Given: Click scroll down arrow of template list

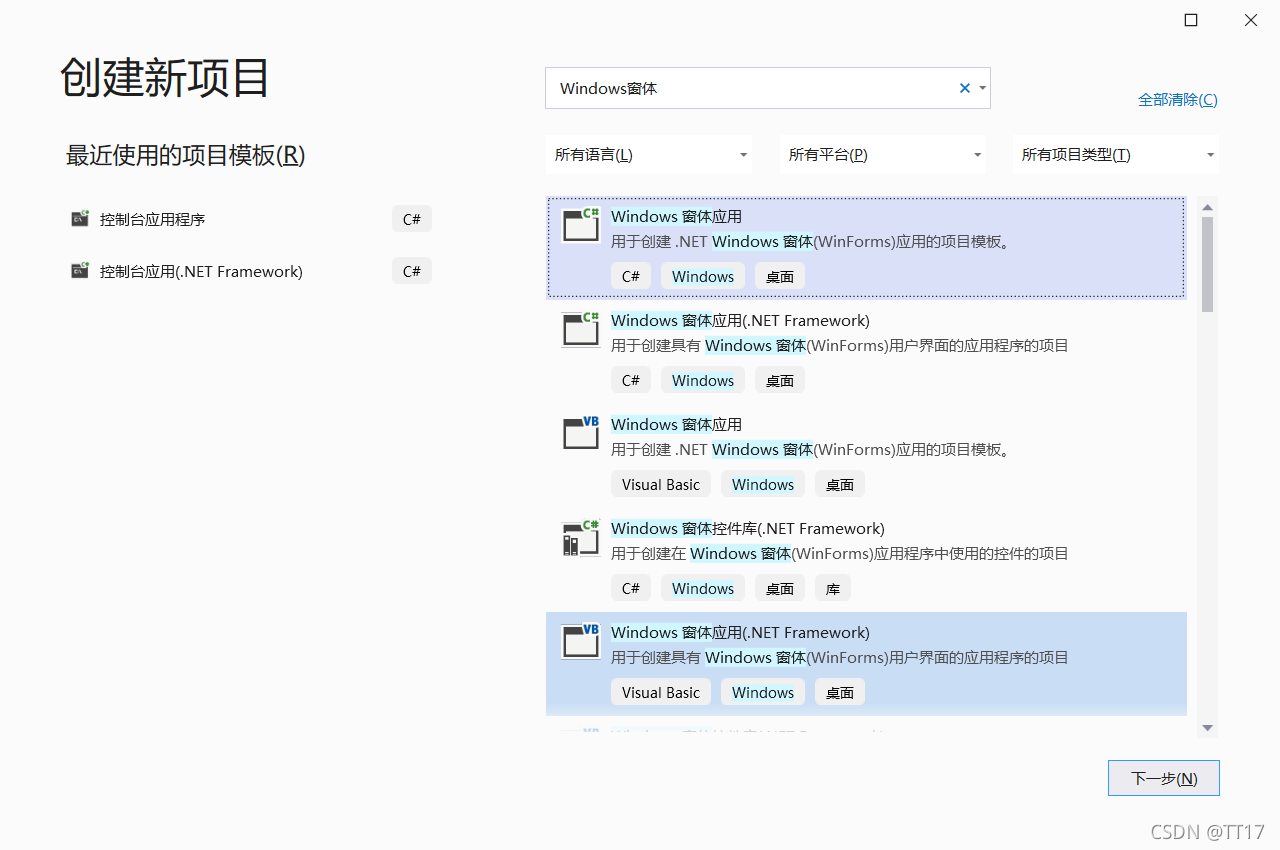Looking at the screenshot, I should [x=1208, y=728].
